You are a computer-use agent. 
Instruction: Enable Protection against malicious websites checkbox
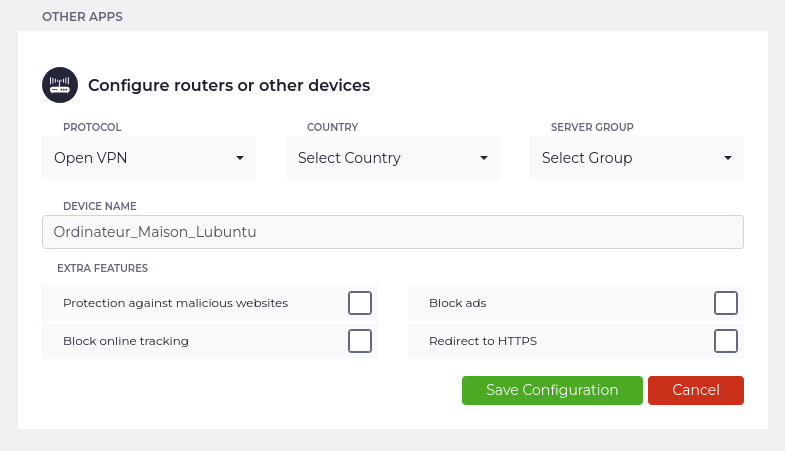pyautogui.click(x=360, y=303)
